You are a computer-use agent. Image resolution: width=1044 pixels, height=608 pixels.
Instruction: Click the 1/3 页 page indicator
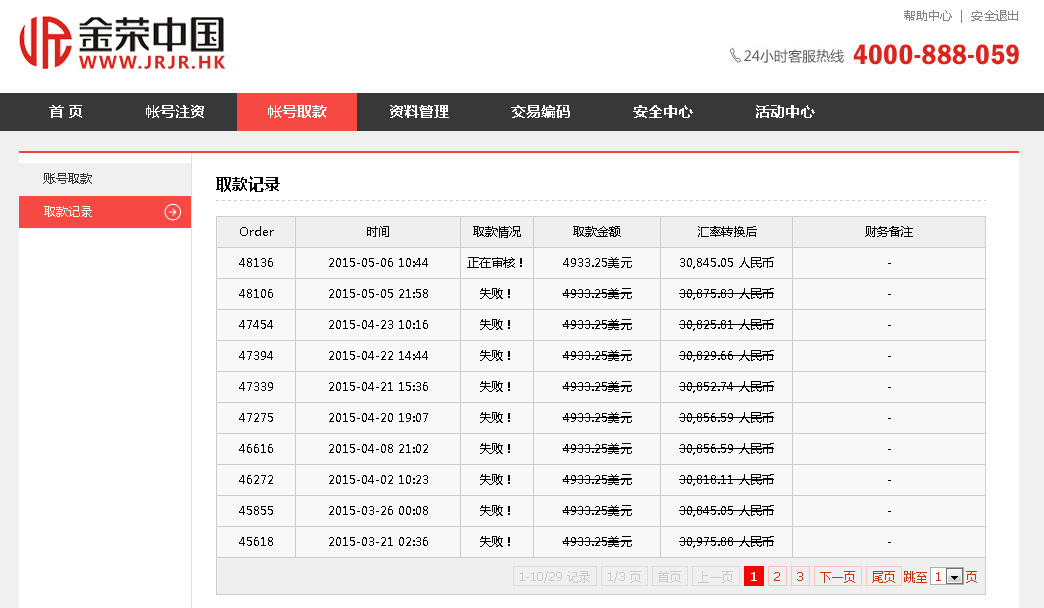(x=624, y=577)
